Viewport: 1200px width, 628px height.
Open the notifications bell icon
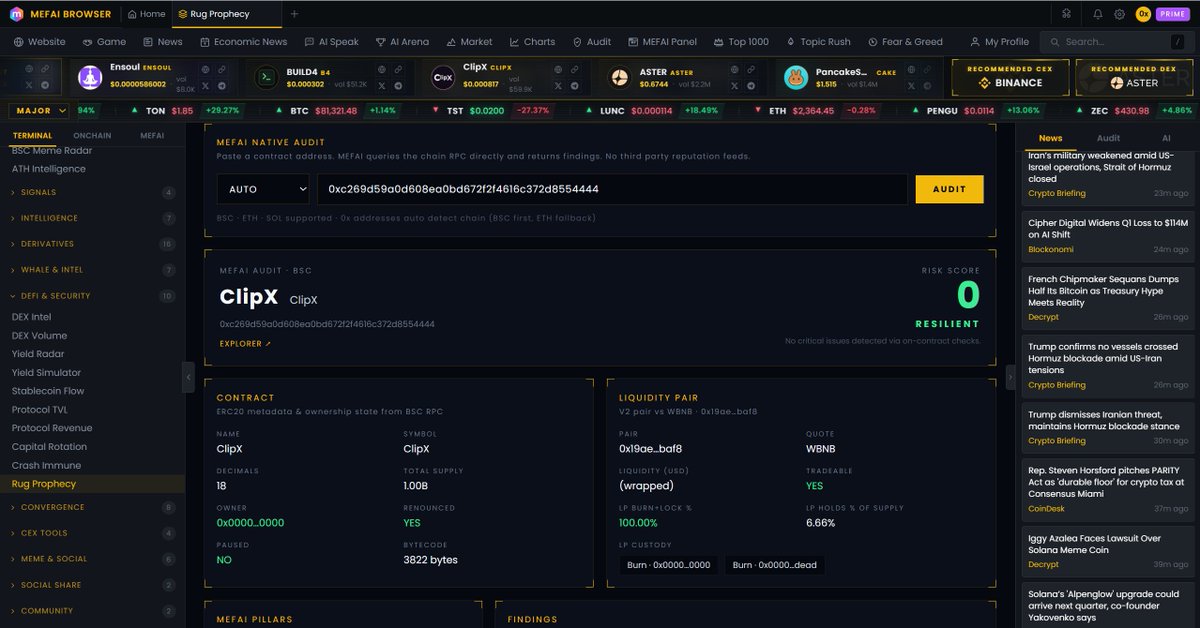point(1098,14)
